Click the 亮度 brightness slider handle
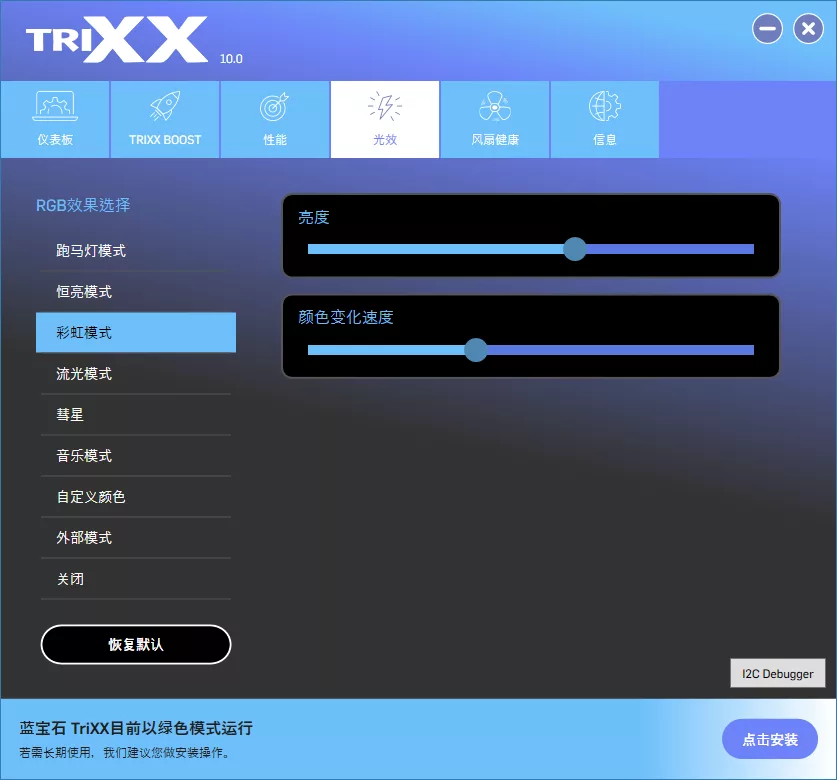837x780 pixels. coord(575,249)
